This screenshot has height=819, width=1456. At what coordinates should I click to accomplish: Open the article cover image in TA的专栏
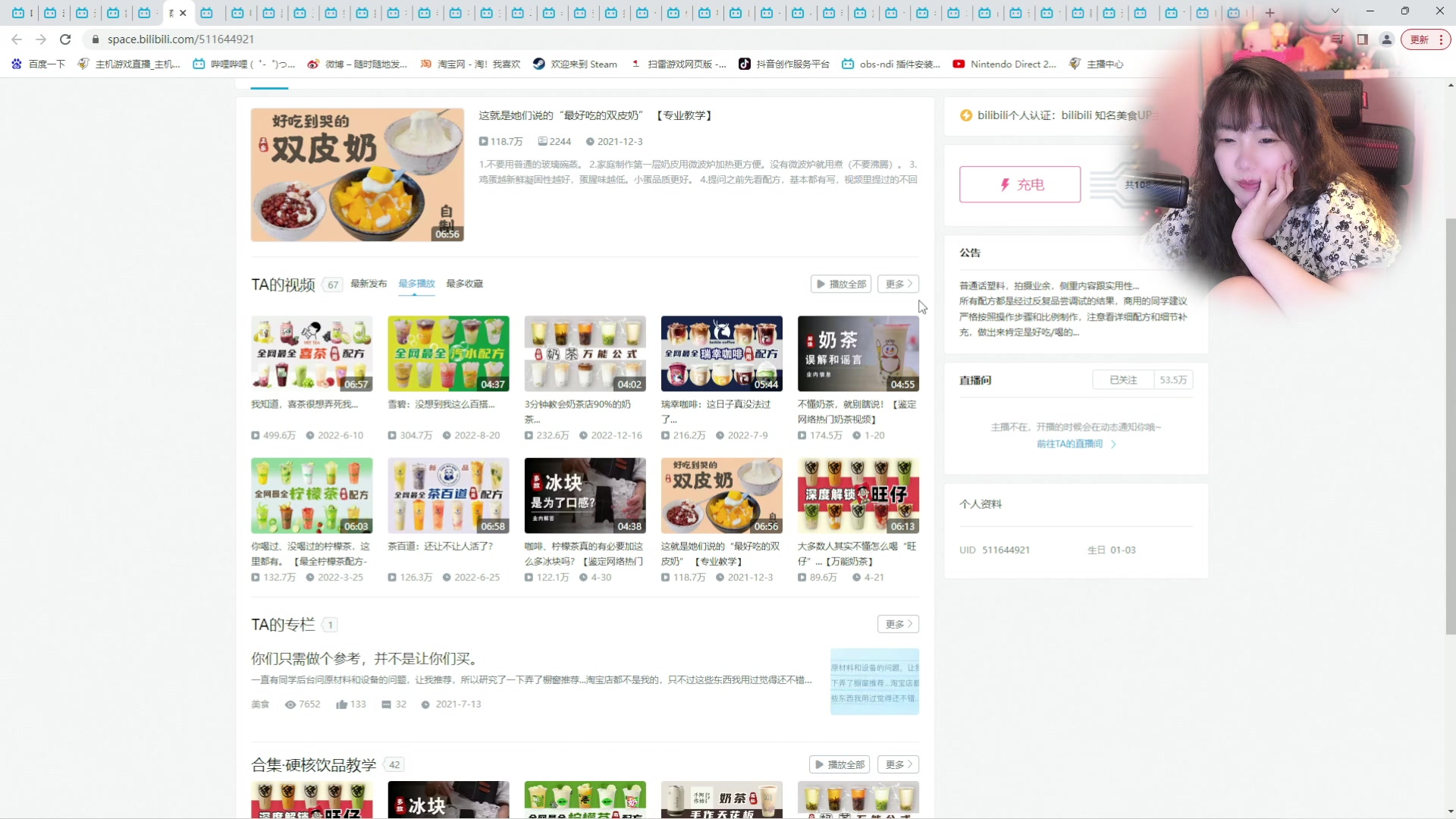(x=874, y=682)
